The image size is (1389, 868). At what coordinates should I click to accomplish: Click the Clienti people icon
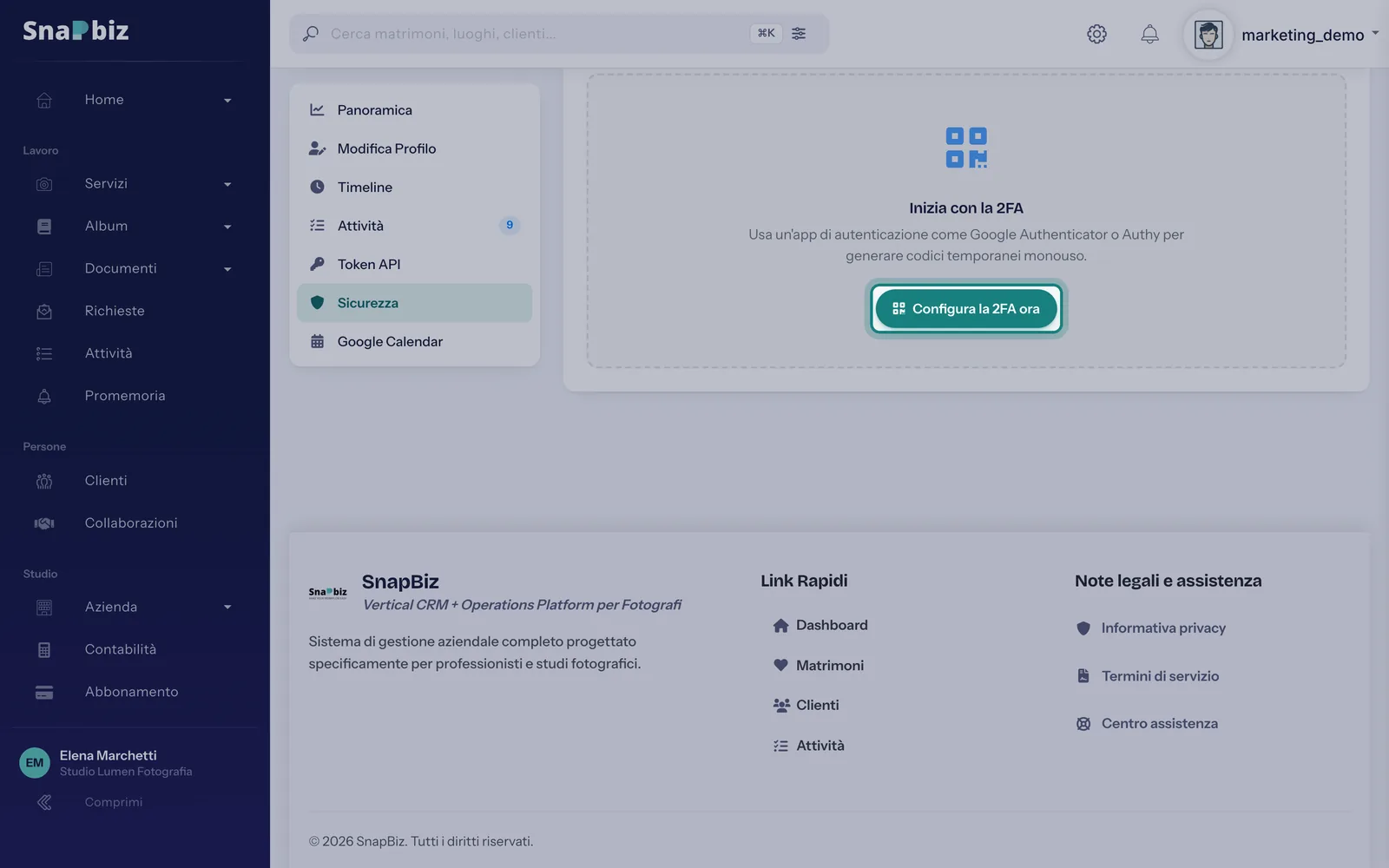[44, 481]
